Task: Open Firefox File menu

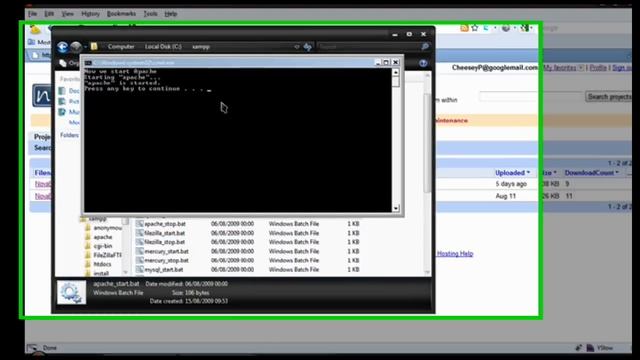Action: 32,14
